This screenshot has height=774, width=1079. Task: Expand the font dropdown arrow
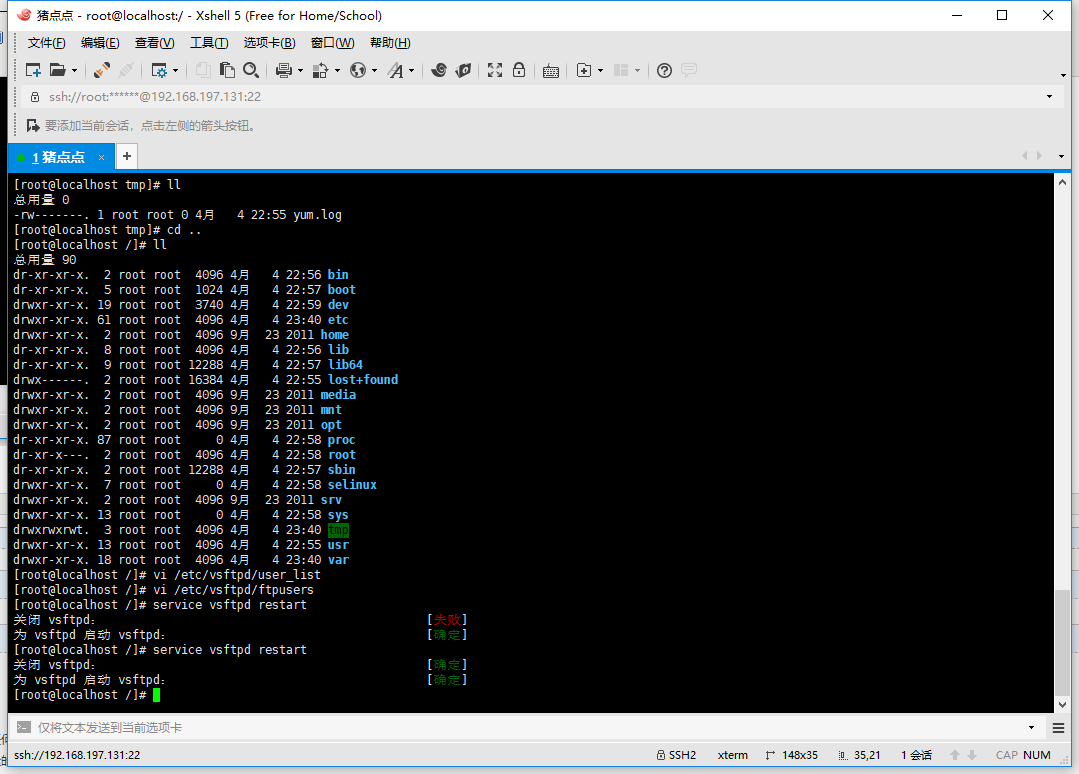(412, 71)
